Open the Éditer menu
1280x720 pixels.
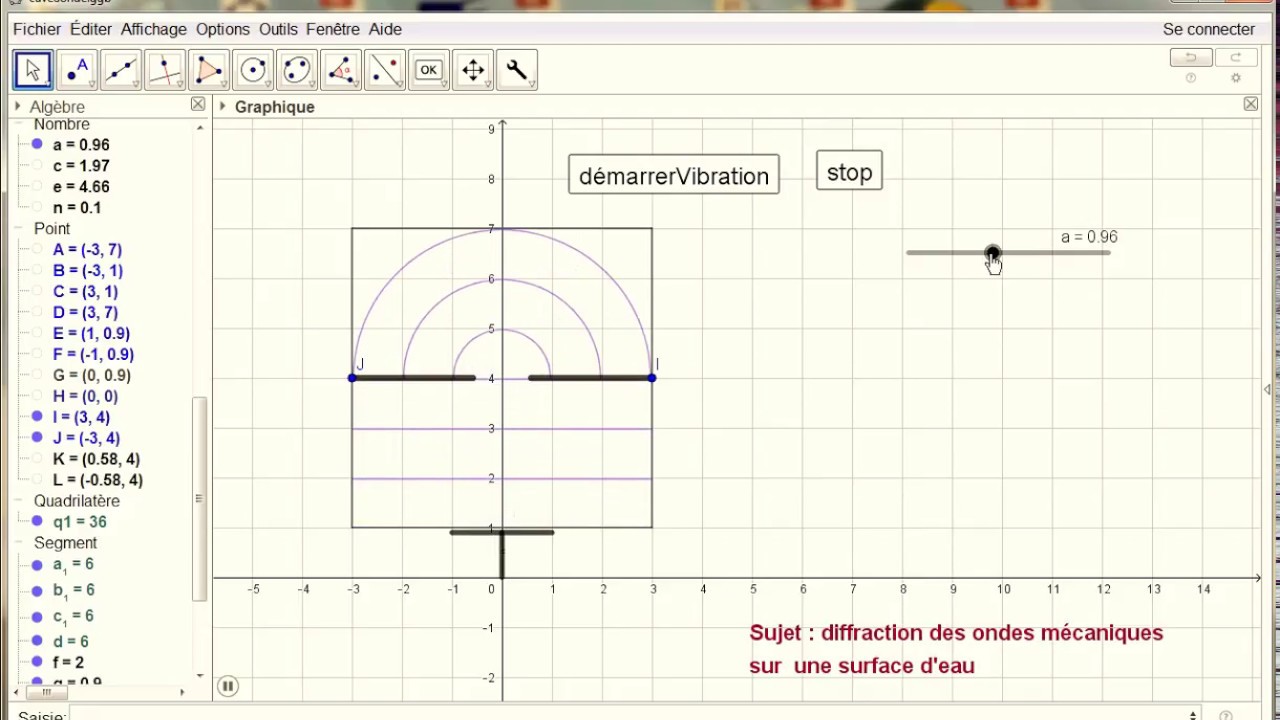pos(91,30)
